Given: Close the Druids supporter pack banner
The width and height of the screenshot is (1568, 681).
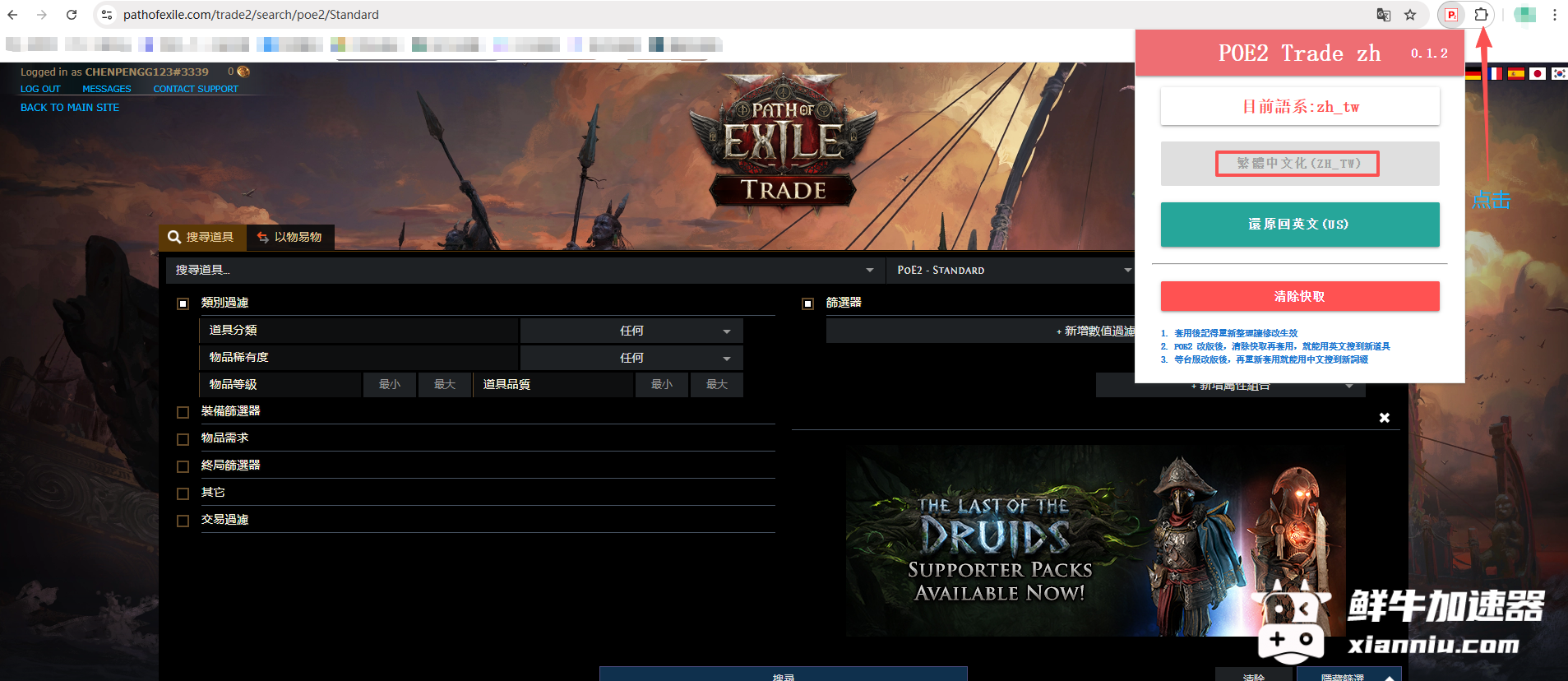Looking at the screenshot, I should click(x=1385, y=418).
